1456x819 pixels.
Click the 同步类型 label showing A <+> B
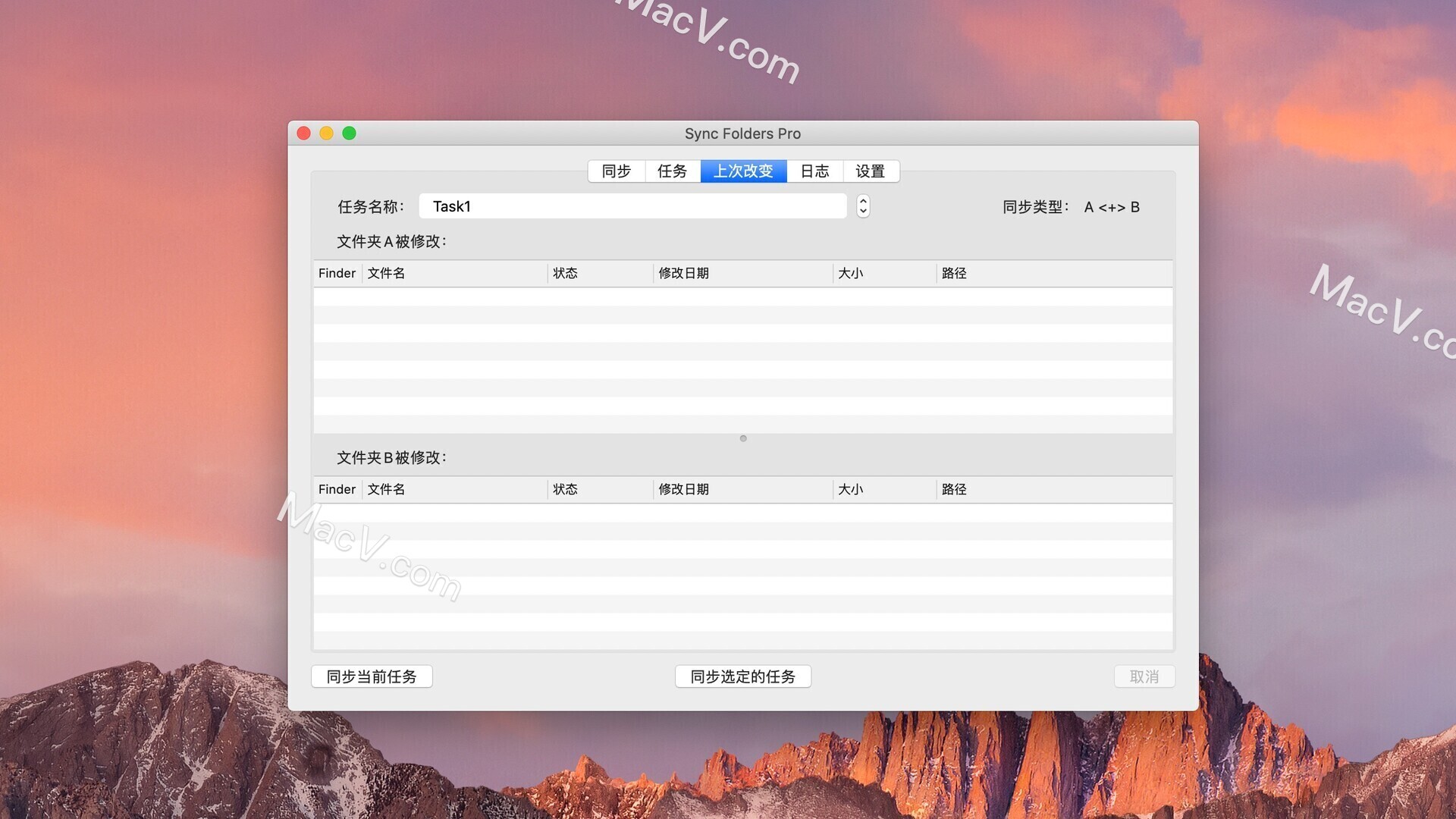1072,206
